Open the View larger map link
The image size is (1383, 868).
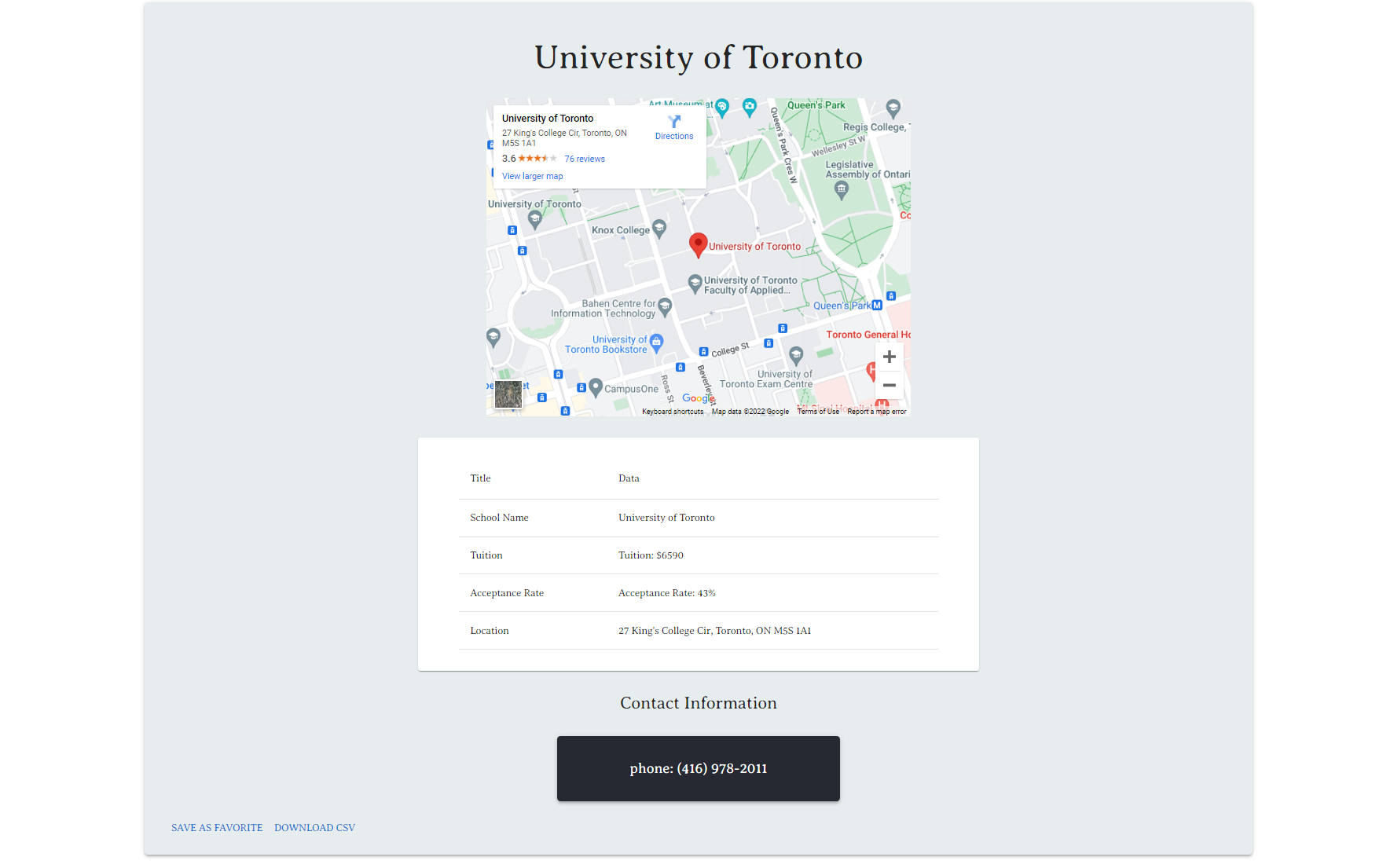(x=533, y=176)
